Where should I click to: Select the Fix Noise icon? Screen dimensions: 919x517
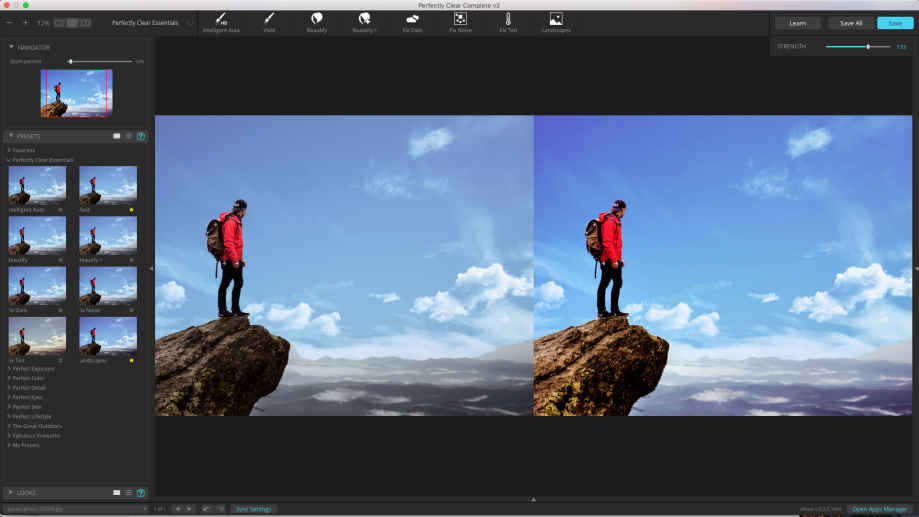point(460,19)
